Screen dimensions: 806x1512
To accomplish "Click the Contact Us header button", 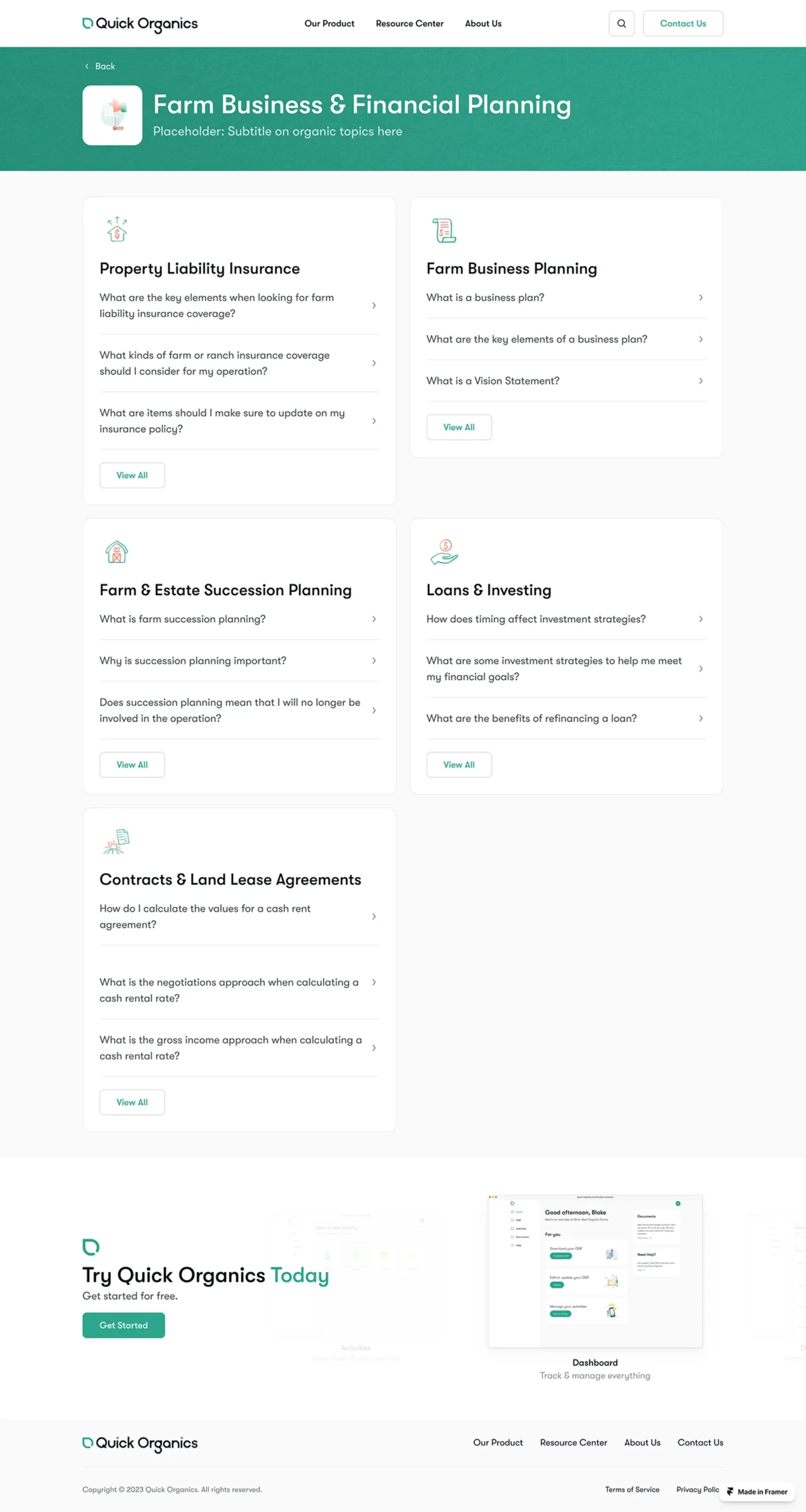I will click(x=683, y=23).
